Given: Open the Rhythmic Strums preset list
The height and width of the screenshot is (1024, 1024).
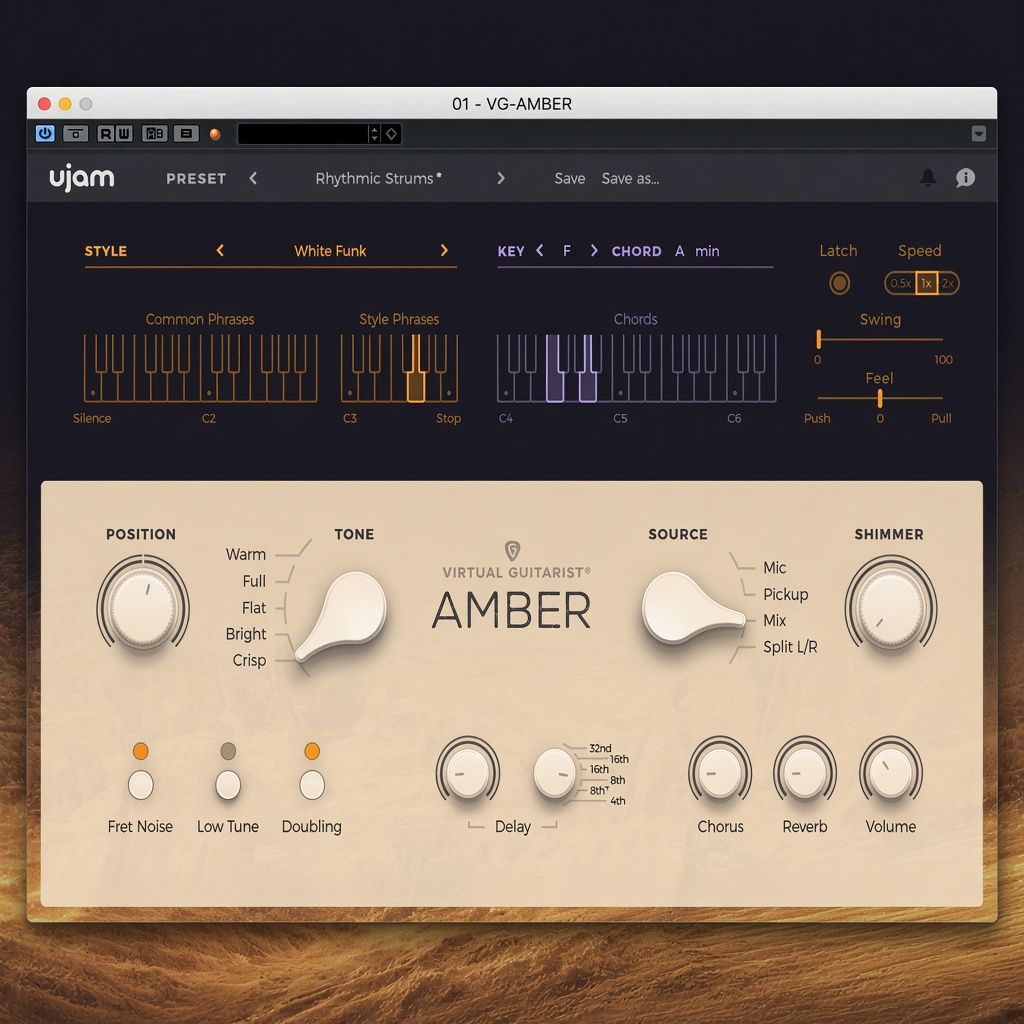Looking at the screenshot, I should [378, 178].
